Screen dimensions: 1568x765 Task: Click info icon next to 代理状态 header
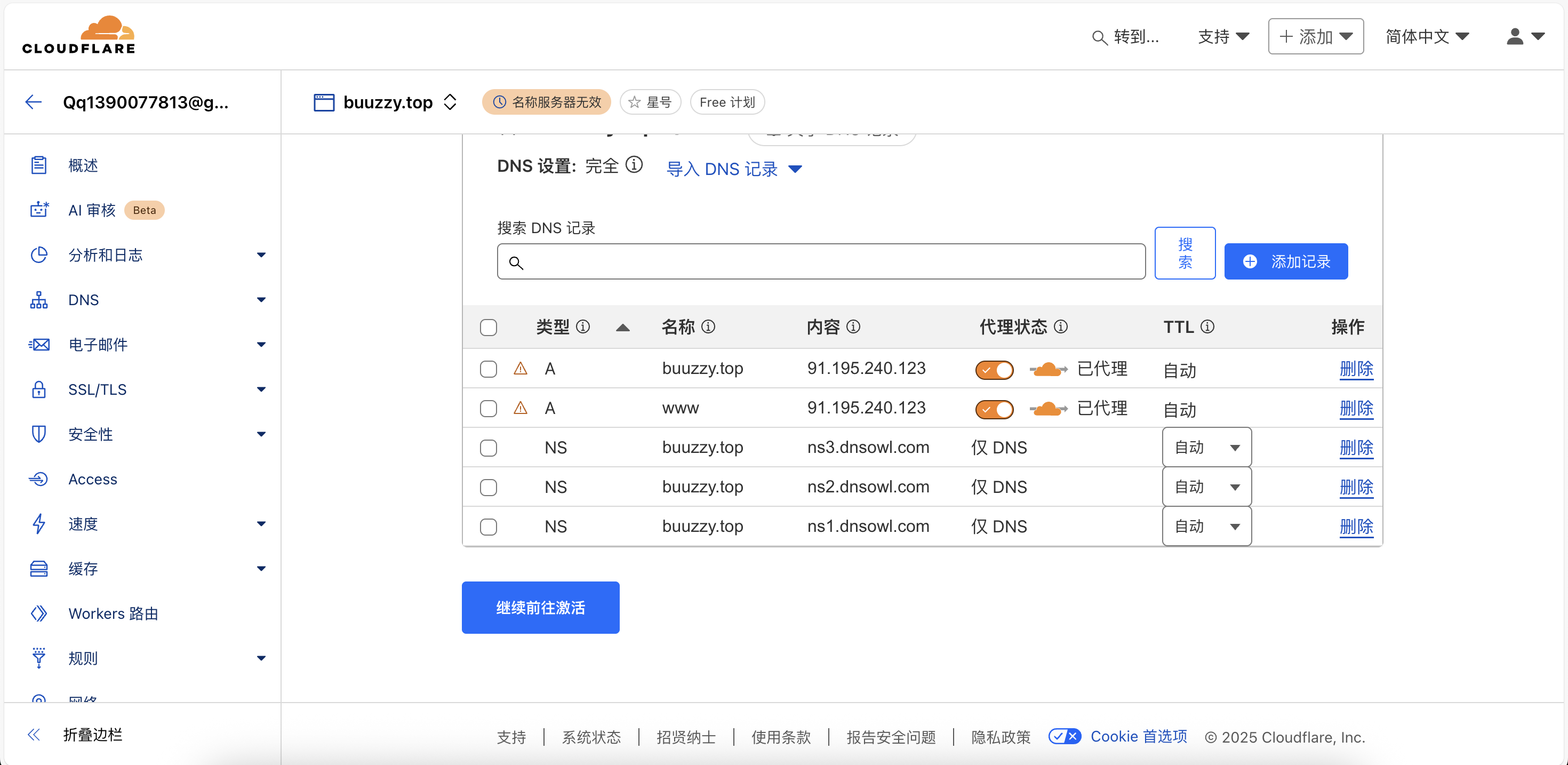(x=1060, y=327)
